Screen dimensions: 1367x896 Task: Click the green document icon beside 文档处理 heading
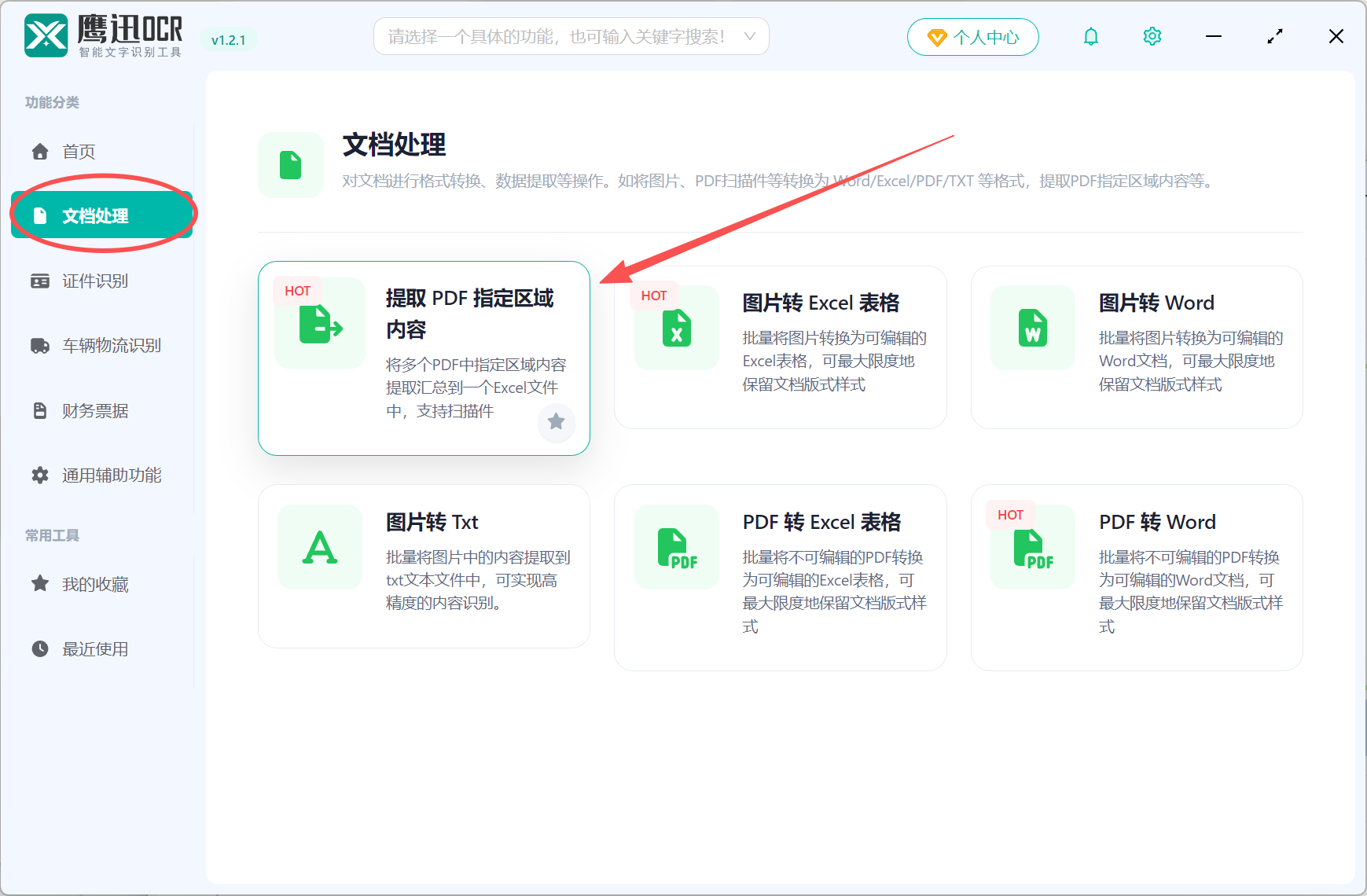click(291, 165)
